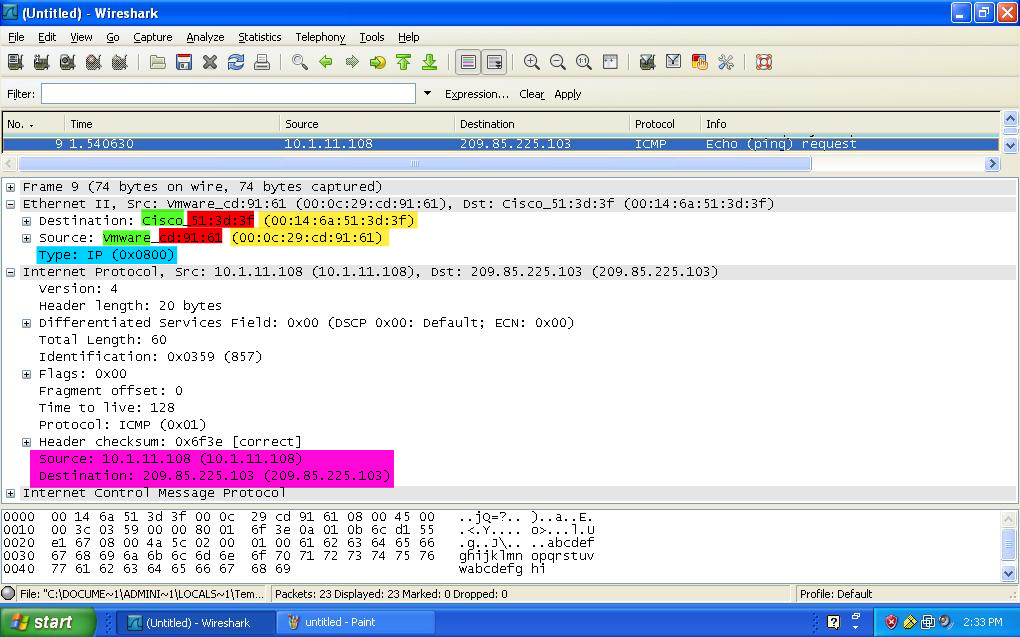Expand Internet Control Message Protocol node
Screen dimensions: 1020x637
pos(10,493)
